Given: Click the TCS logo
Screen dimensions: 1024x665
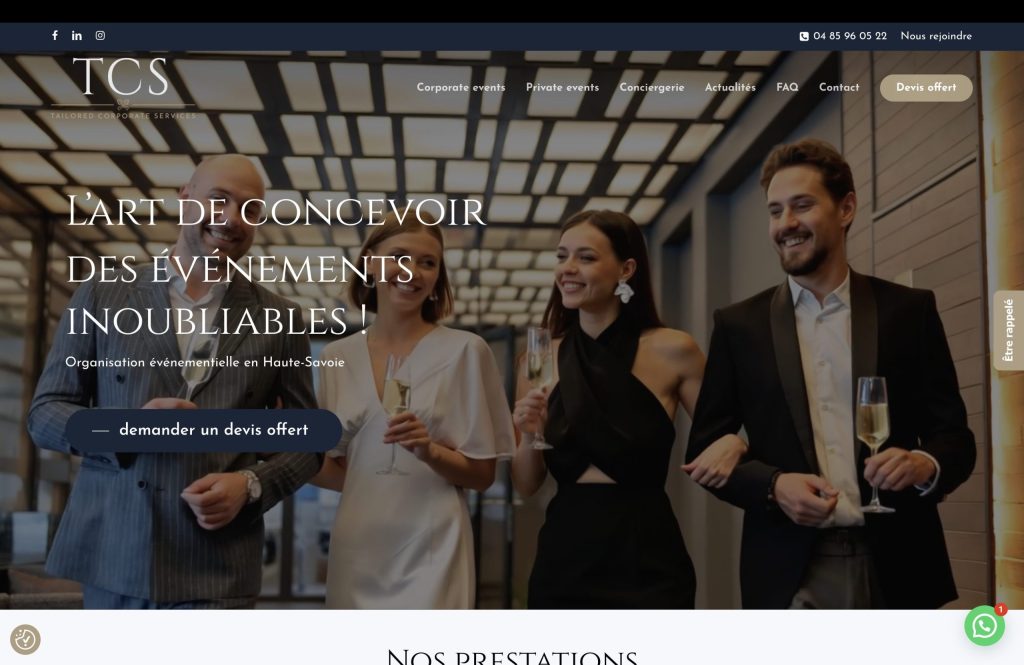Looking at the screenshot, I should tap(123, 88).
